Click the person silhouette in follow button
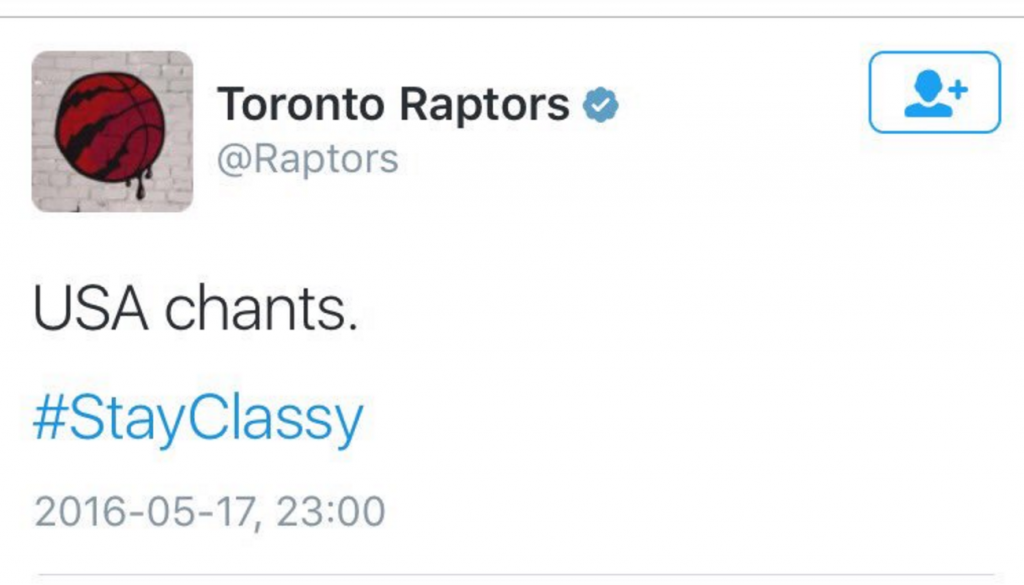The width and height of the screenshot is (1024, 585). (925, 94)
